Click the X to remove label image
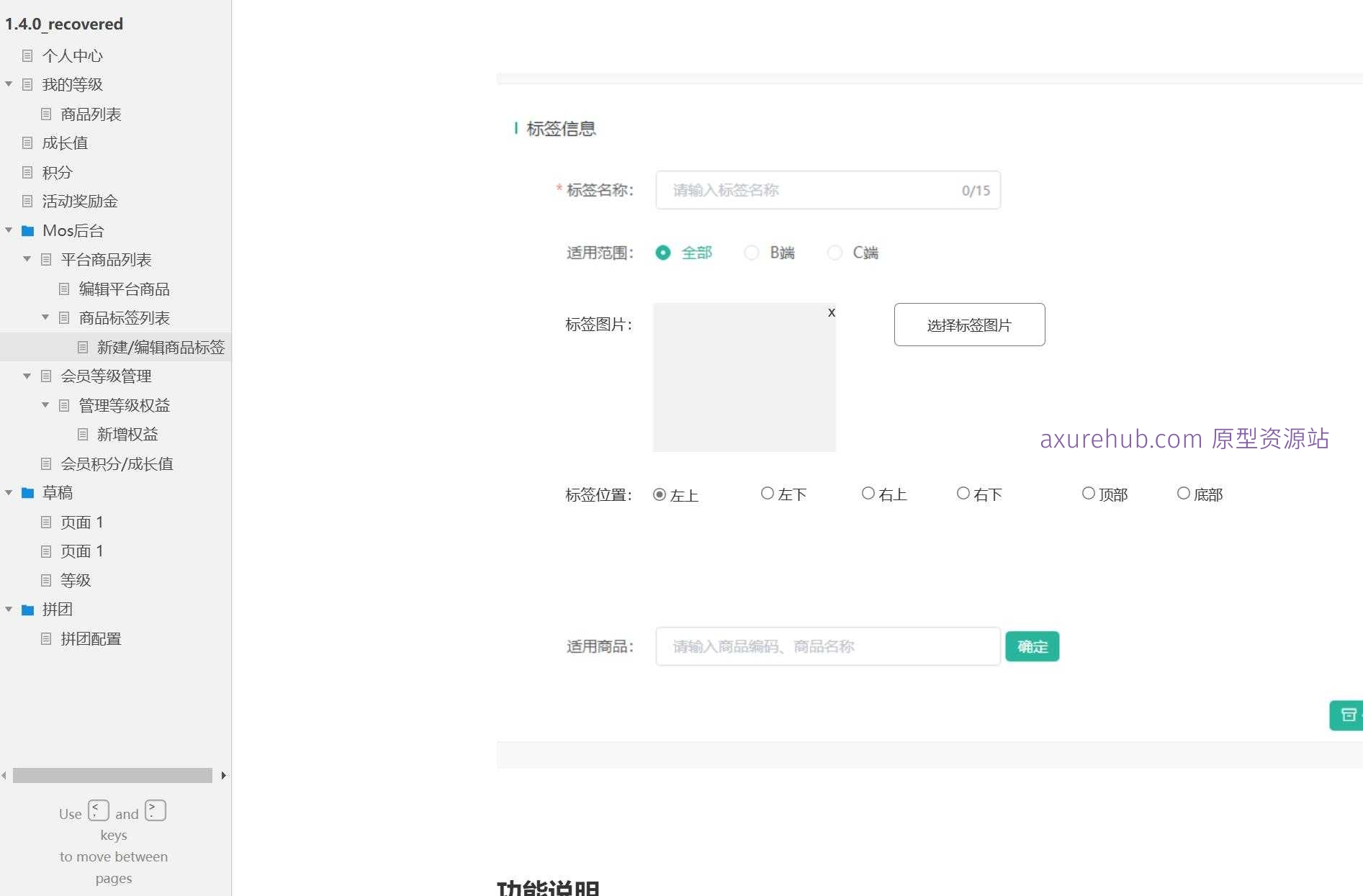The width and height of the screenshot is (1363, 896). click(831, 312)
